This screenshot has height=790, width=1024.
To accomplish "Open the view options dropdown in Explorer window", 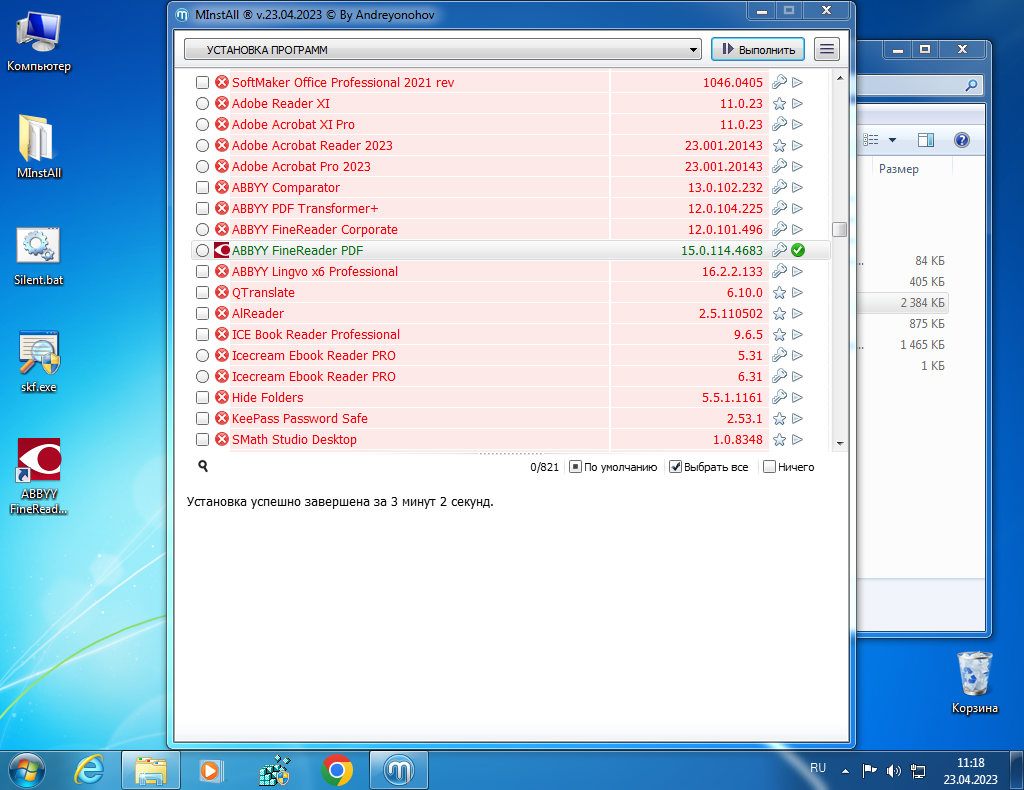I will click(892, 140).
